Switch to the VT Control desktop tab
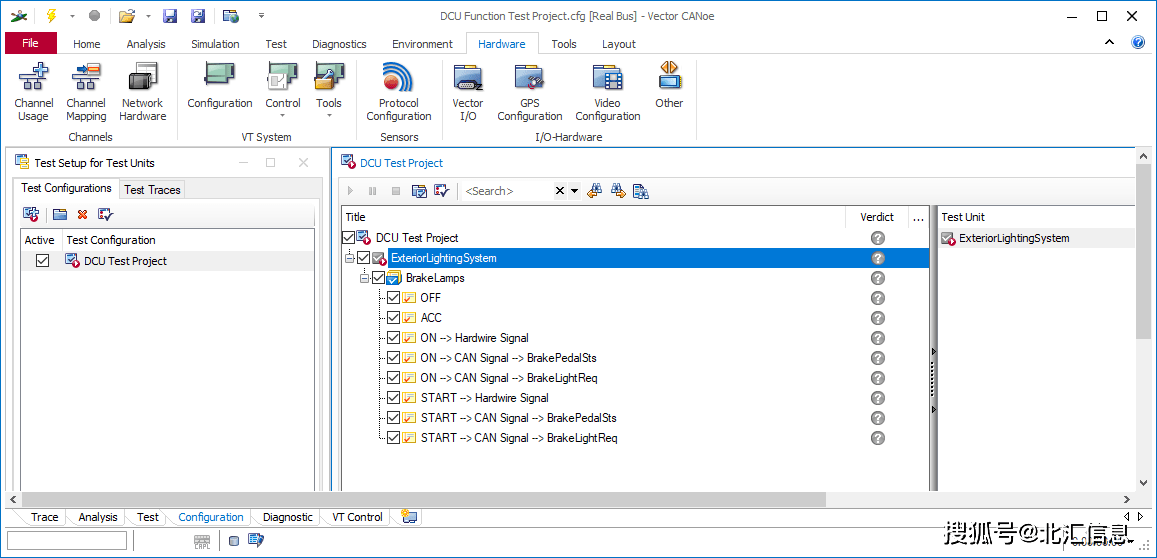 point(357,517)
